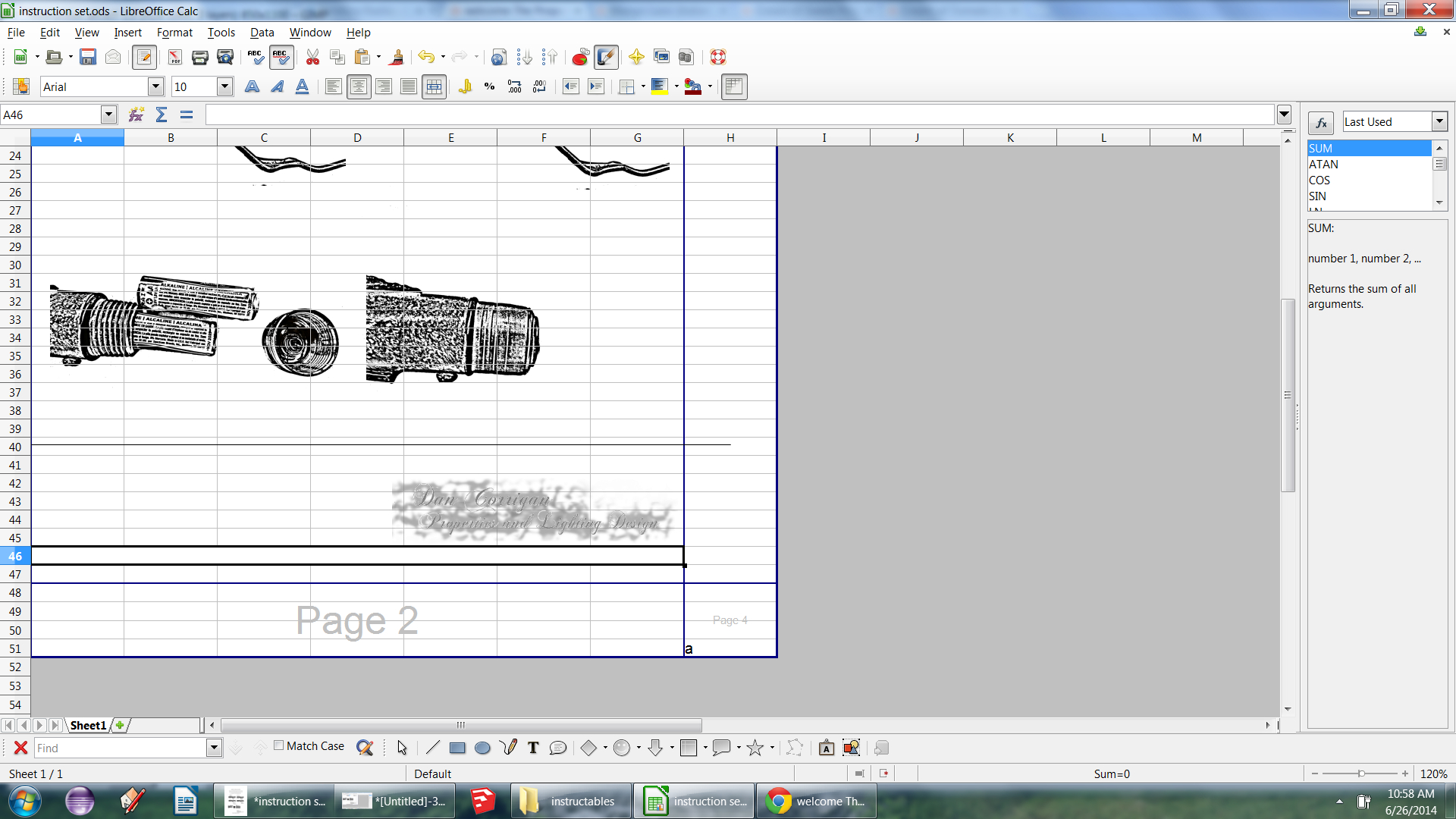This screenshot has height=819, width=1456.
Task: Apply currency number format
Action: coord(465,86)
